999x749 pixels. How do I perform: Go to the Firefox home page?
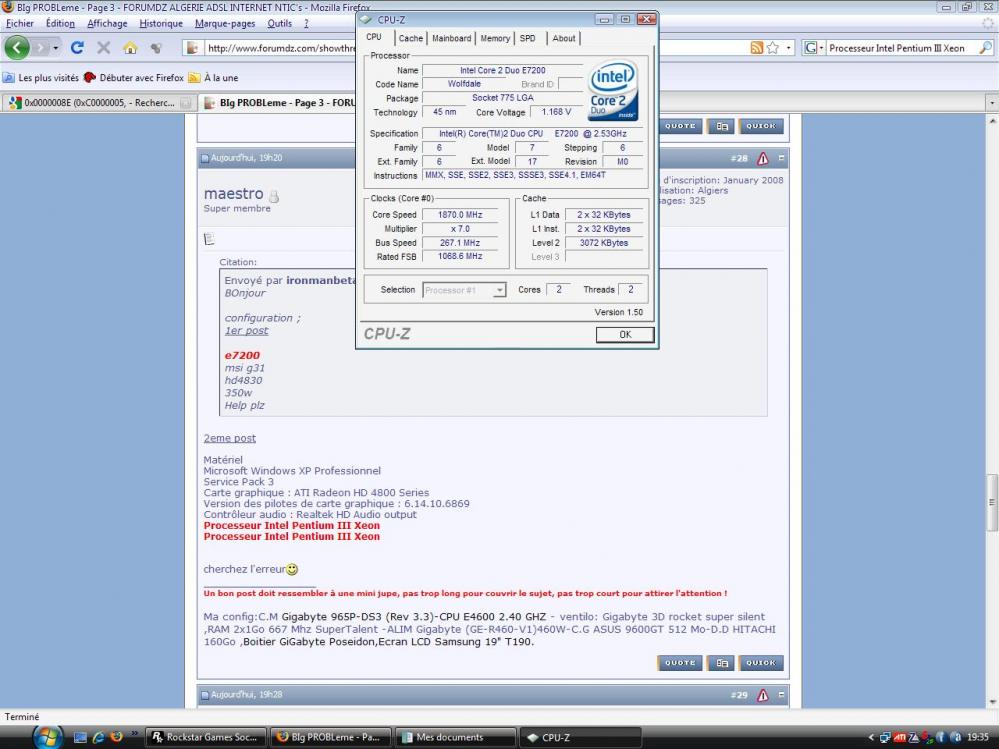130,48
